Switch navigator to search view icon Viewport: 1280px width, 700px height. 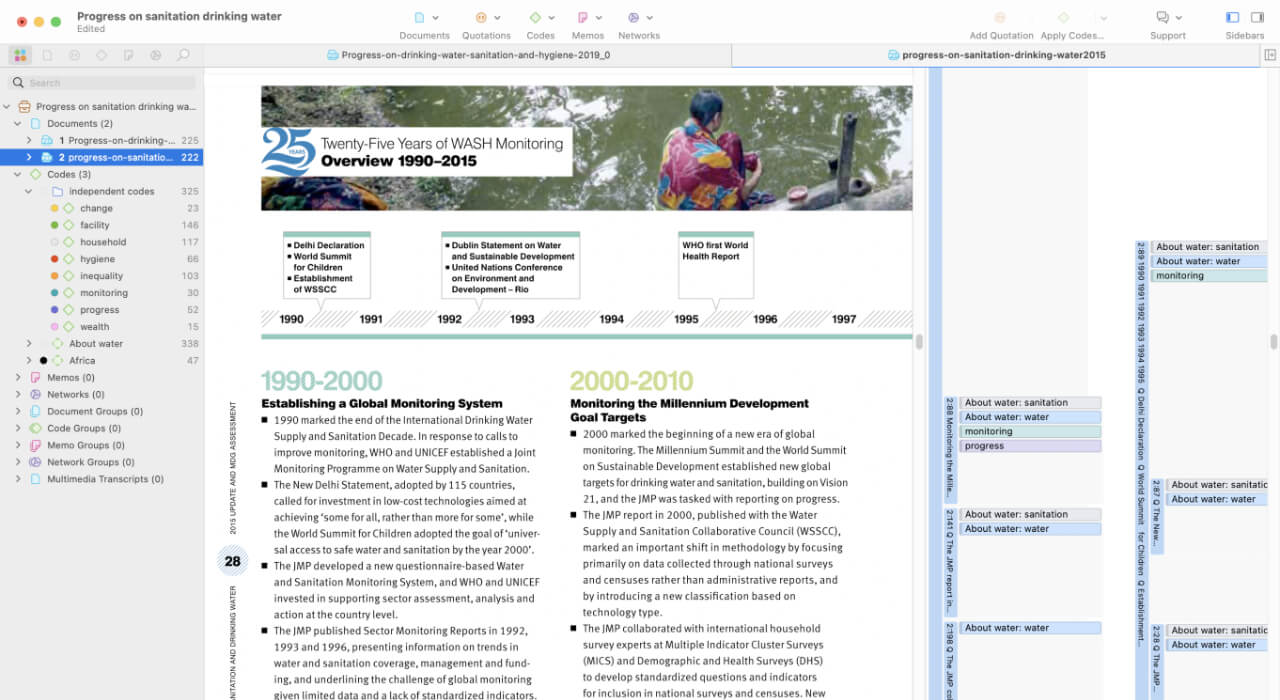tap(183, 55)
